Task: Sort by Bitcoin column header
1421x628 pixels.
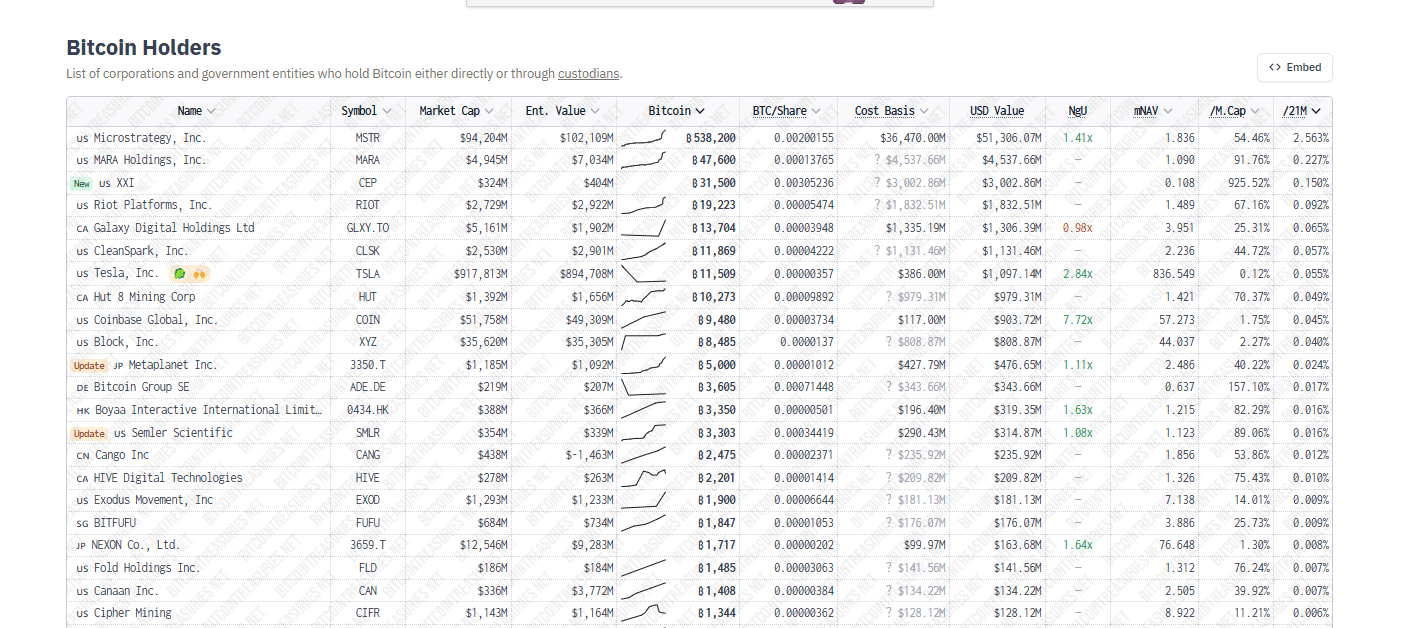Action: pyautogui.click(x=677, y=111)
